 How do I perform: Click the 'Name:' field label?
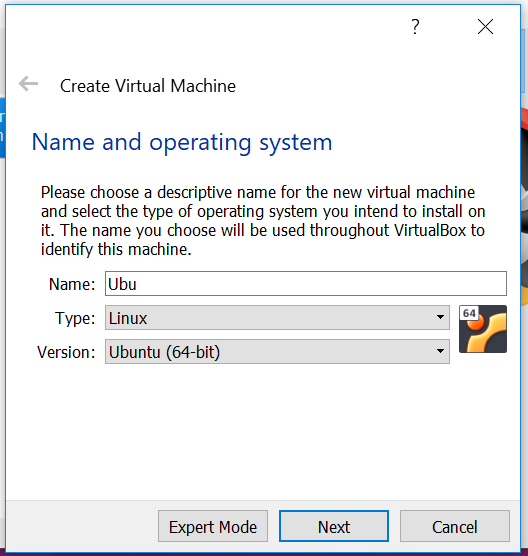tap(72, 284)
